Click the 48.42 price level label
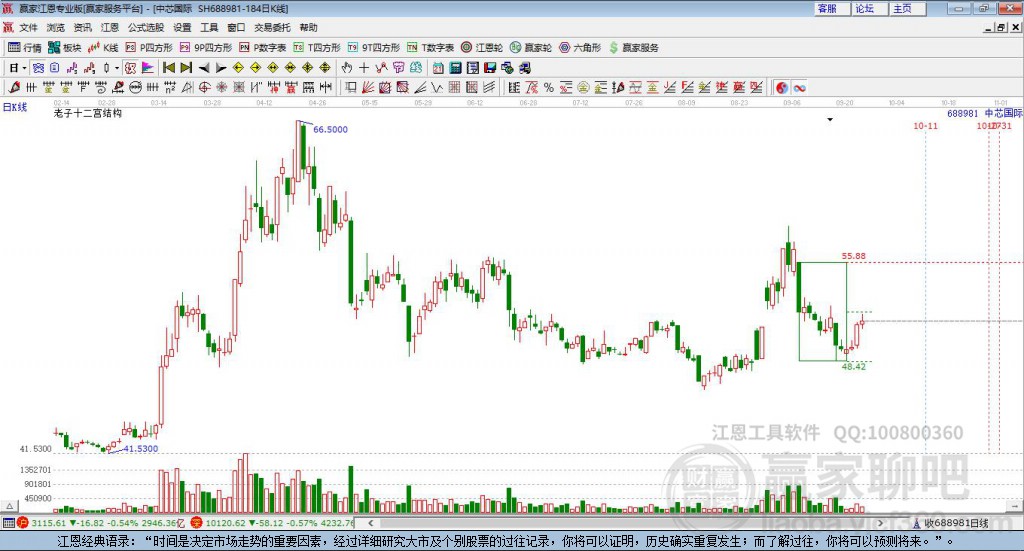1024x551 pixels. pos(854,366)
